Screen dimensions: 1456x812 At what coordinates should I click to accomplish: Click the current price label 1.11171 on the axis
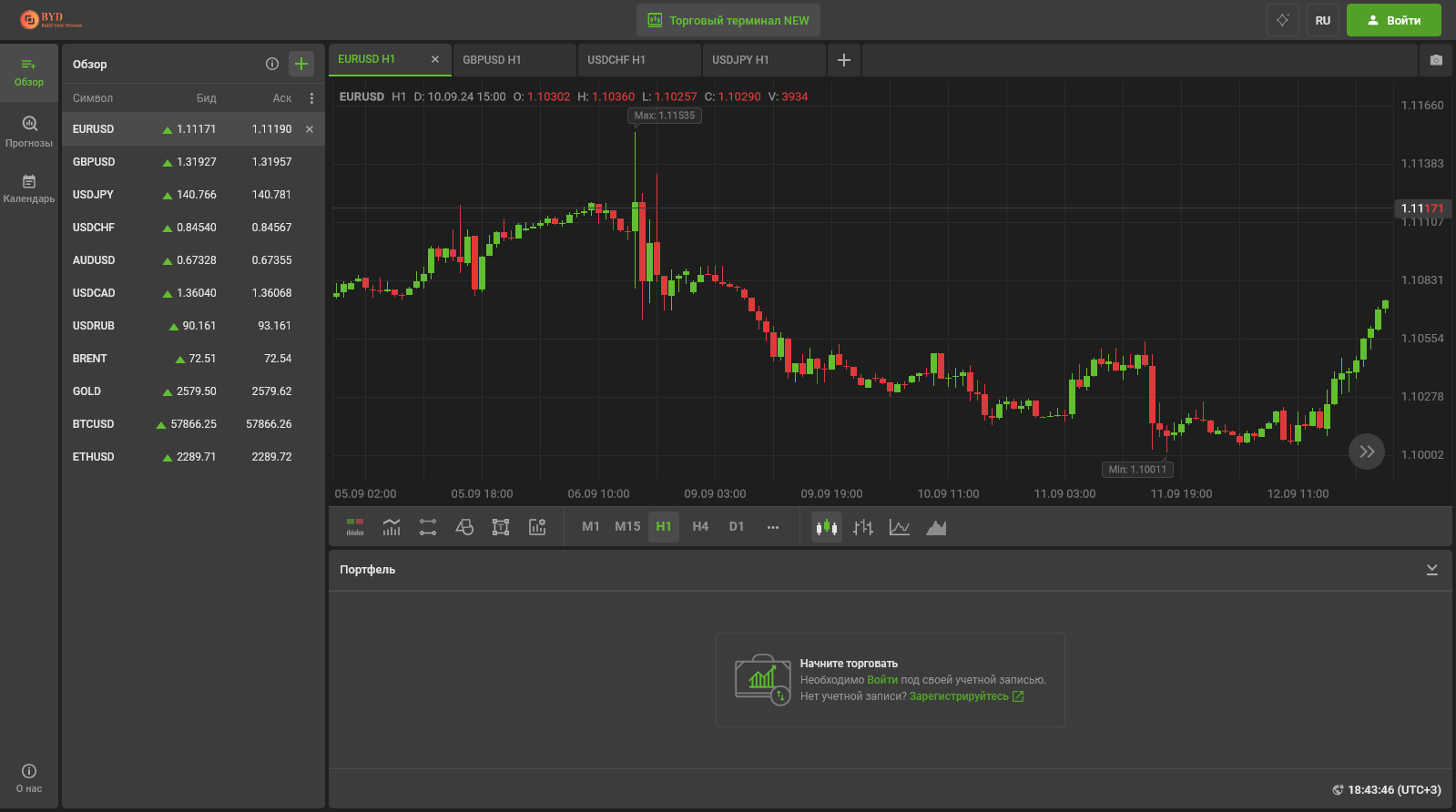pos(1422,208)
